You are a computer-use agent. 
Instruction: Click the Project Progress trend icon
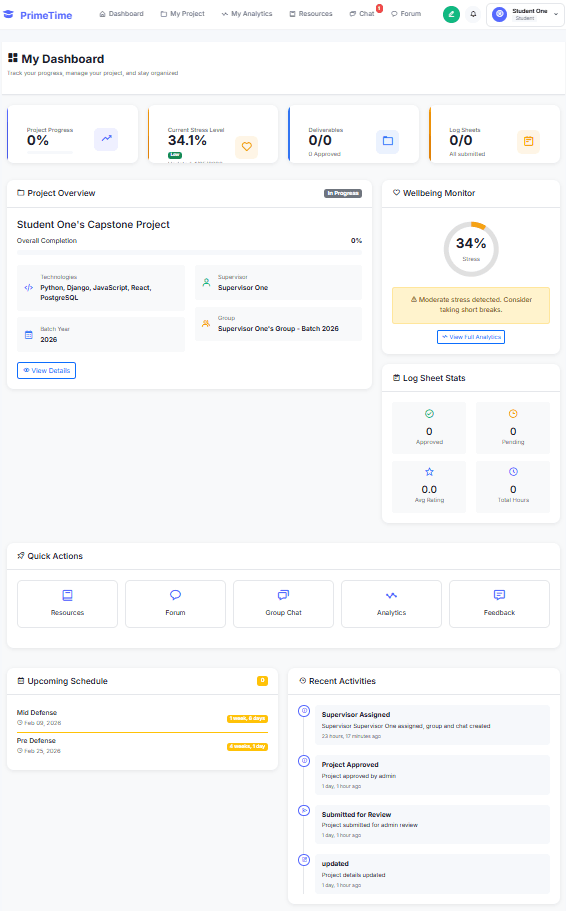point(106,139)
